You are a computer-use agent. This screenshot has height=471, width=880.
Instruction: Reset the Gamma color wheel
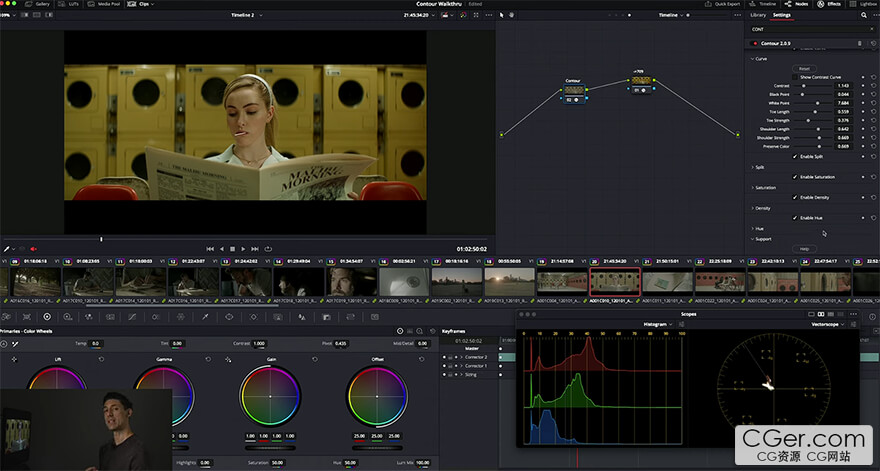208,358
